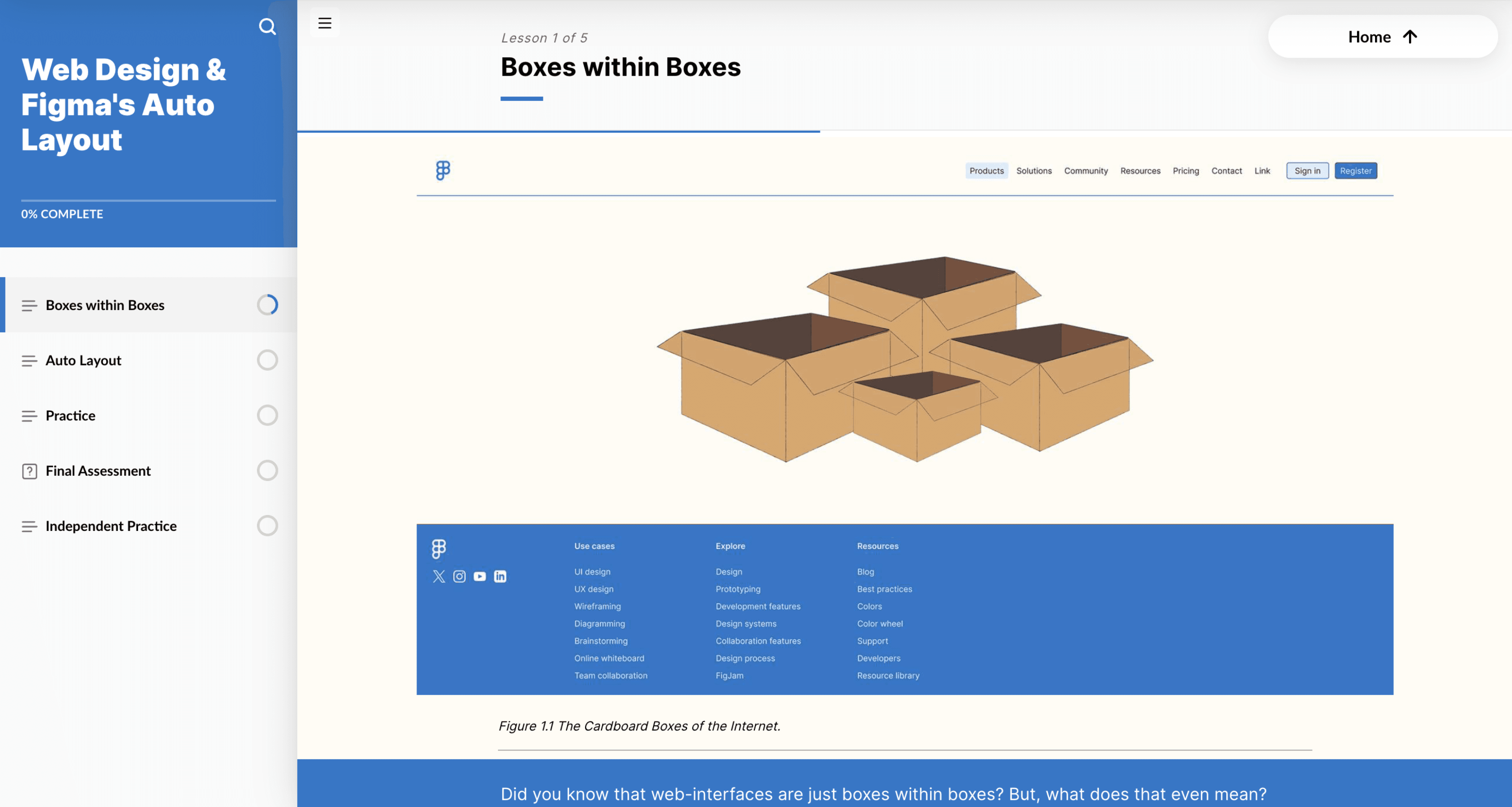Open the Auto Layout lesson
The width and height of the screenshot is (1512, 807).
pos(83,360)
